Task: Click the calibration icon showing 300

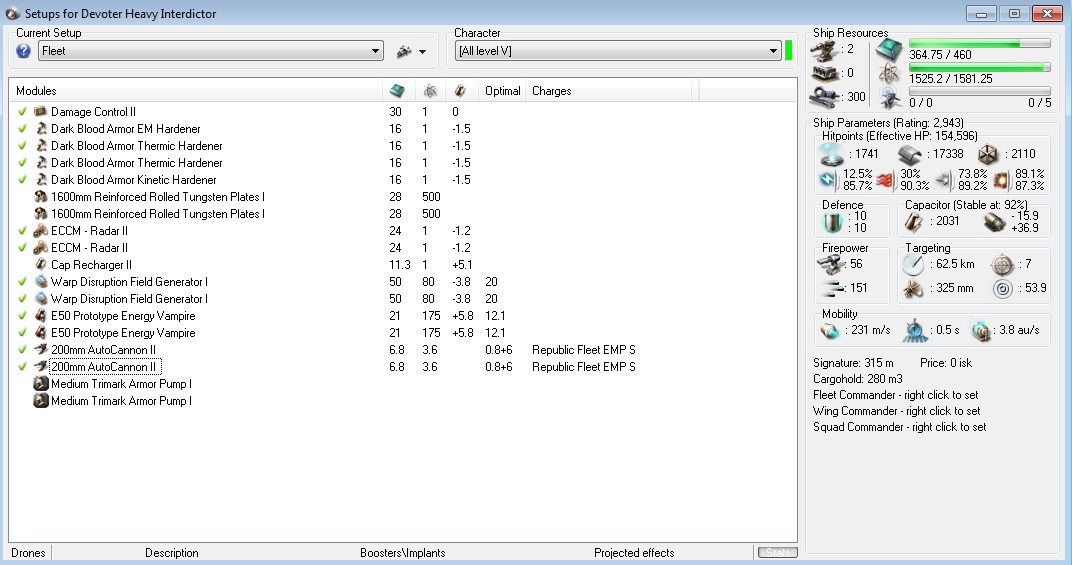Action: tap(826, 97)
